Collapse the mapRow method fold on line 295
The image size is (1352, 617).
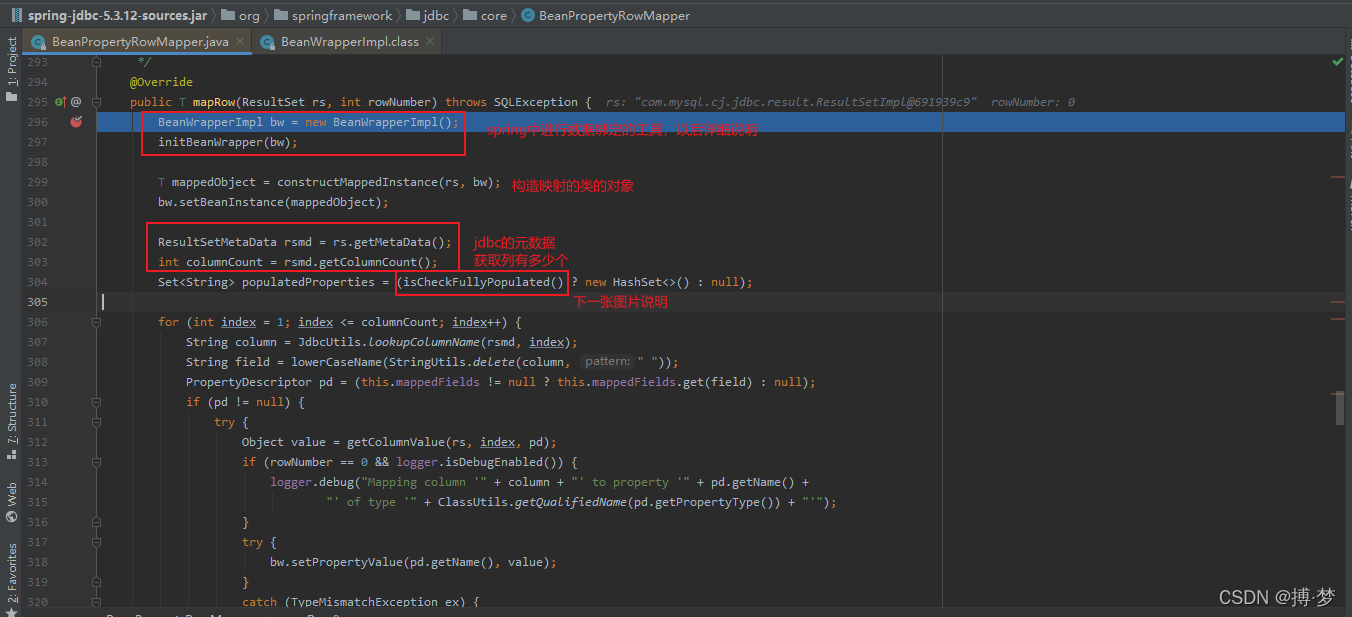(97, 102)
